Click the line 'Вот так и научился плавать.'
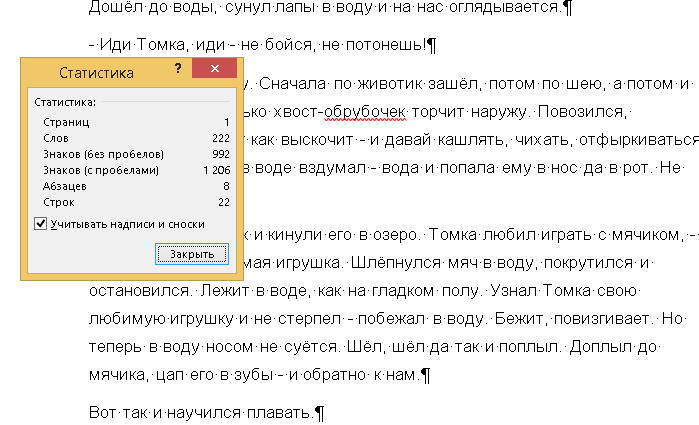Image resolution: width=699 pixels, height=425 pixels. pyautogui.click(x=201, y=413)
